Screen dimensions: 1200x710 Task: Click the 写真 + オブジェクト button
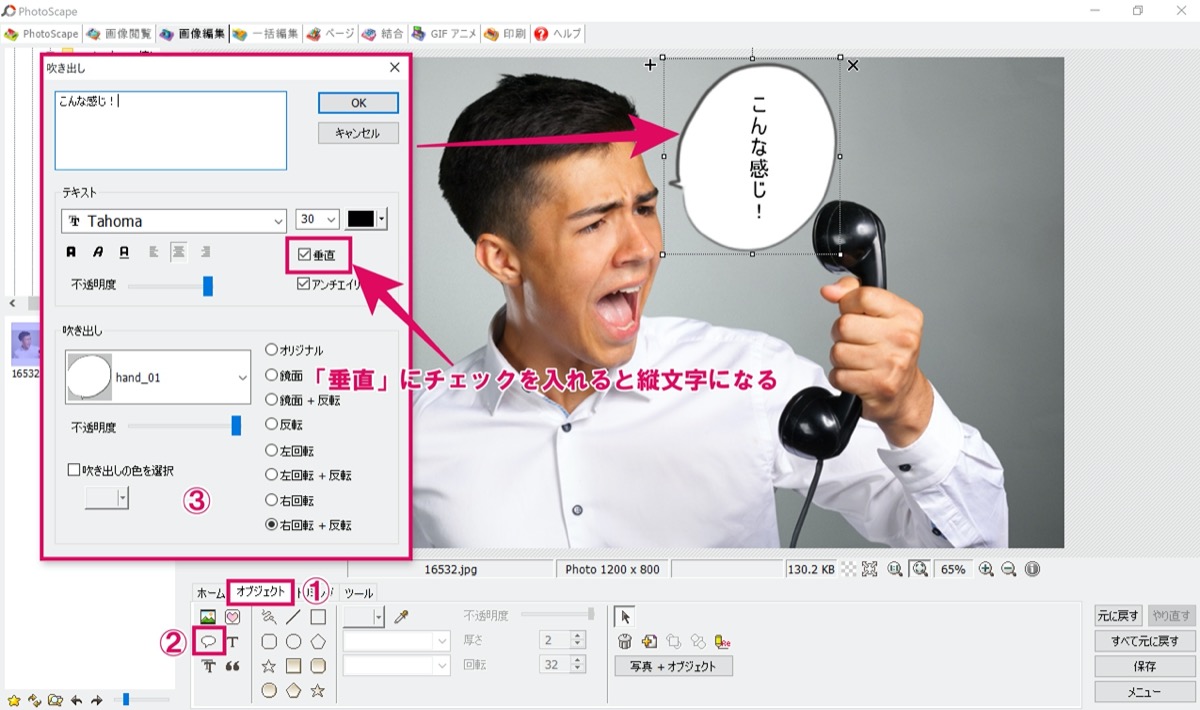click(674, 666)
